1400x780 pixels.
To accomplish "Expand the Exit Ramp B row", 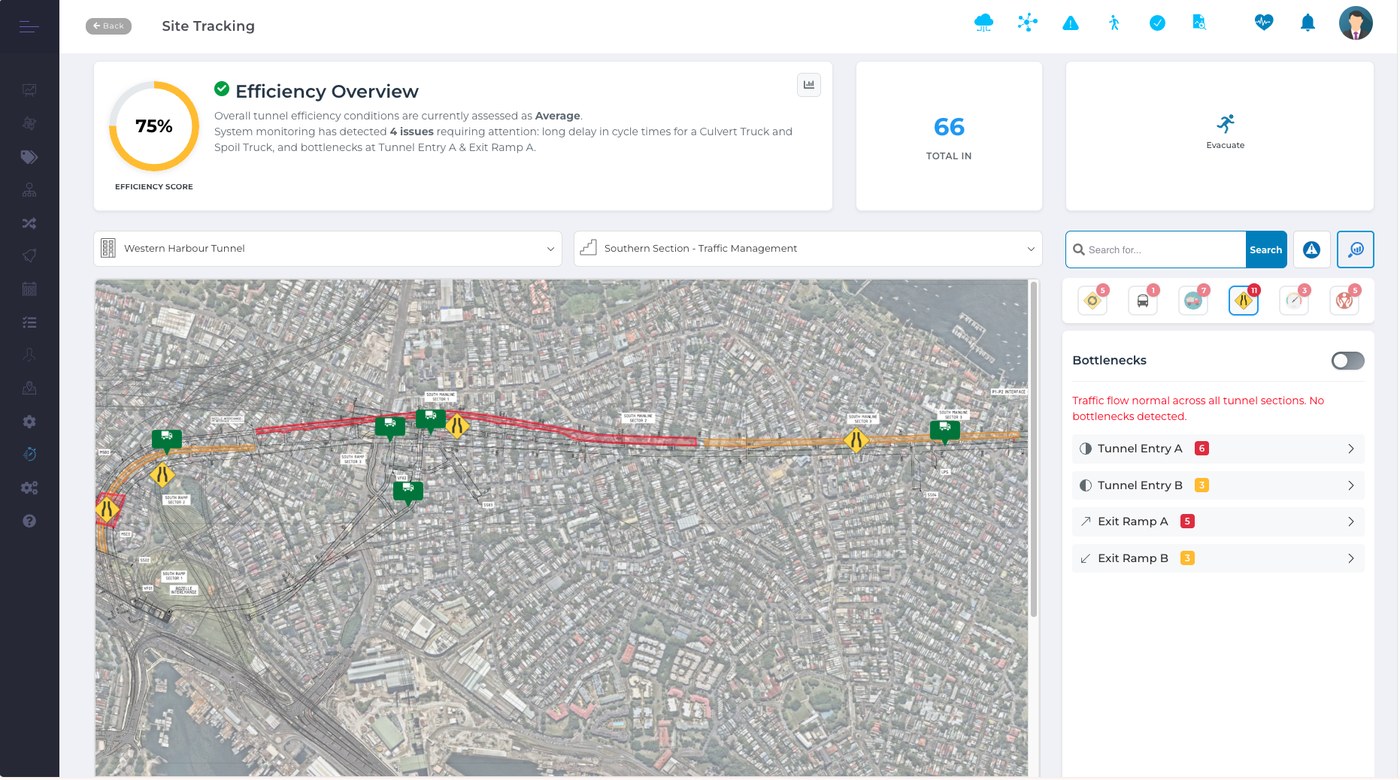I will tap(1218, 558).
